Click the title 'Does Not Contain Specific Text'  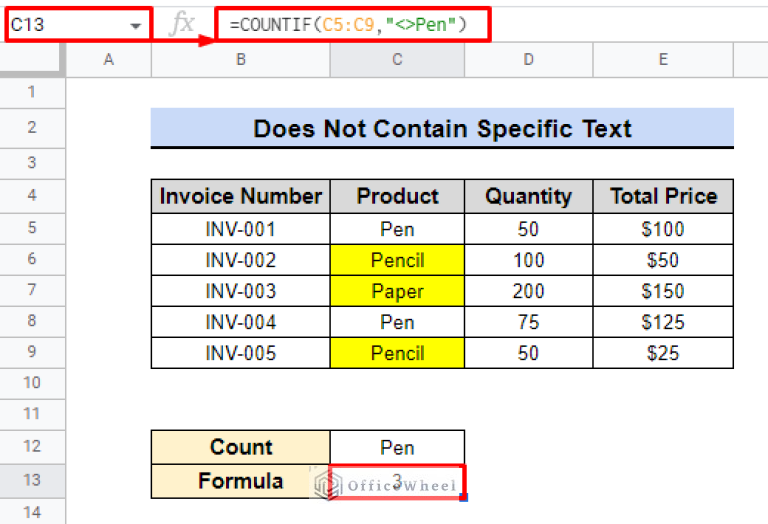[442, 129]
